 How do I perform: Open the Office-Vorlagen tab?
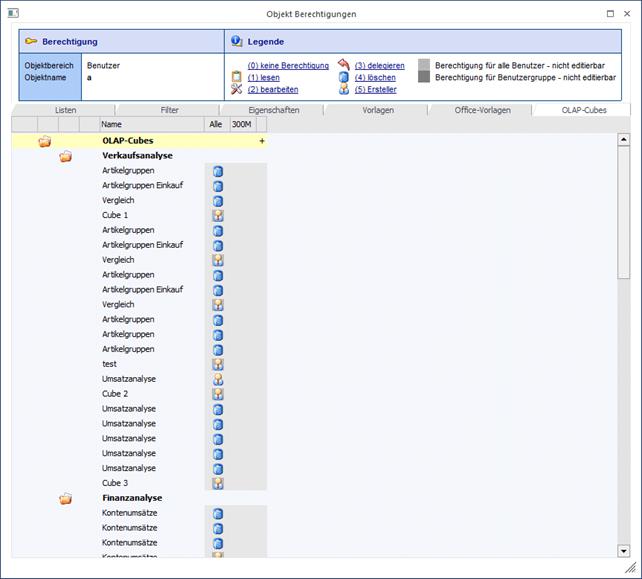coord(480,110)
